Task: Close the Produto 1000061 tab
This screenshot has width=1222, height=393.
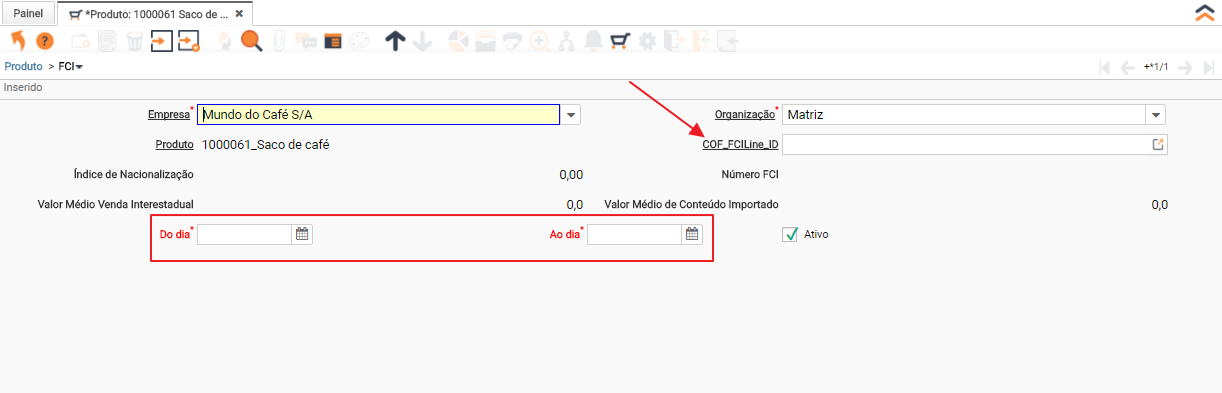Action: point(239,14)
